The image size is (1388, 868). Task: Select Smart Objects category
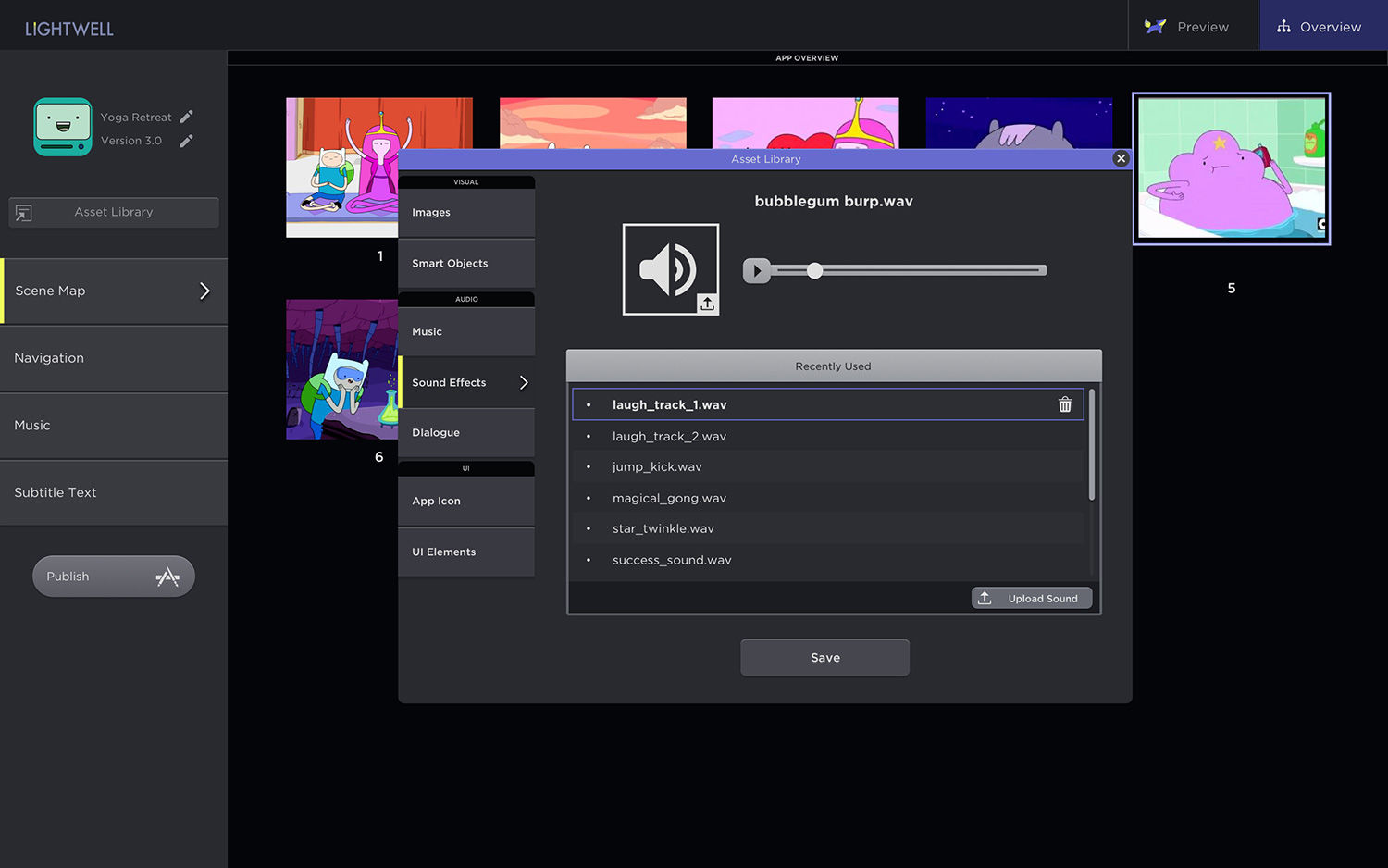point(466,264)
